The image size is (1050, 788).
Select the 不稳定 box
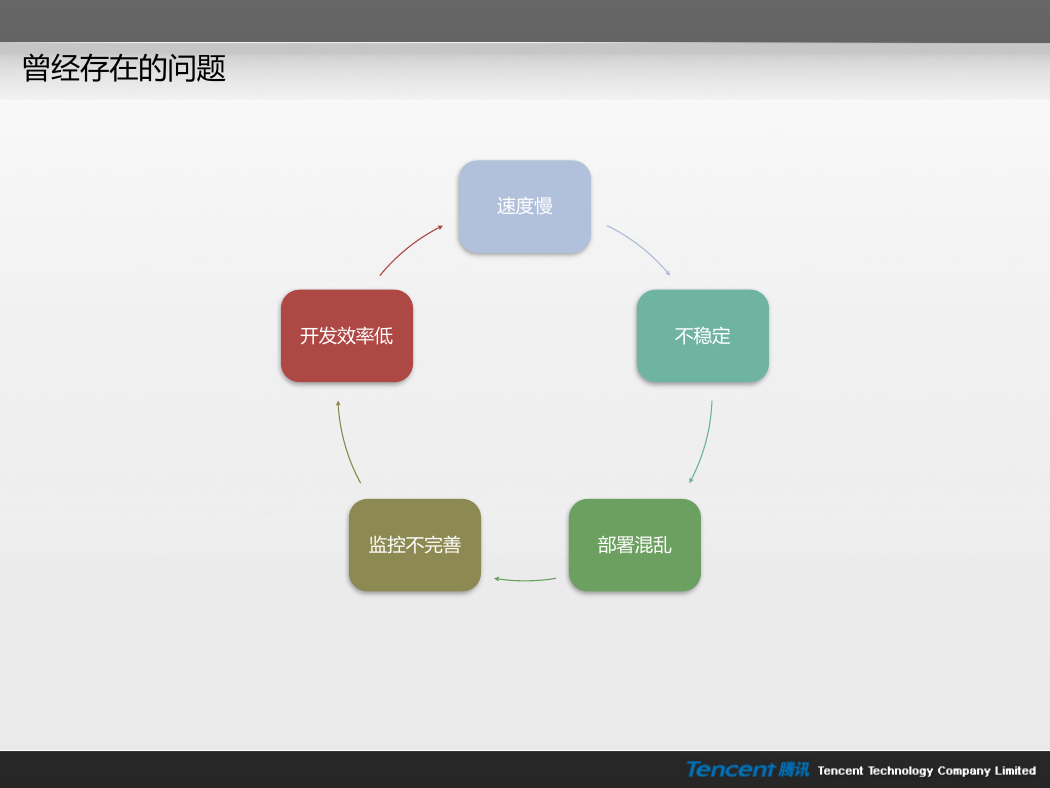point(702,336)
